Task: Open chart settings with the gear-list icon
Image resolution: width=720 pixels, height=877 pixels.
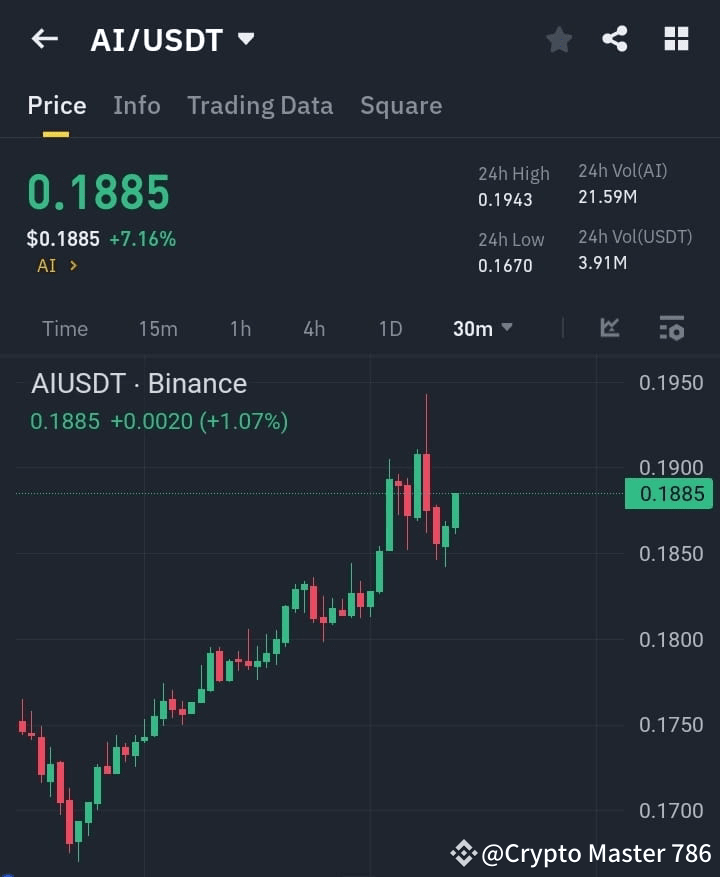Action: coord(671,328)
